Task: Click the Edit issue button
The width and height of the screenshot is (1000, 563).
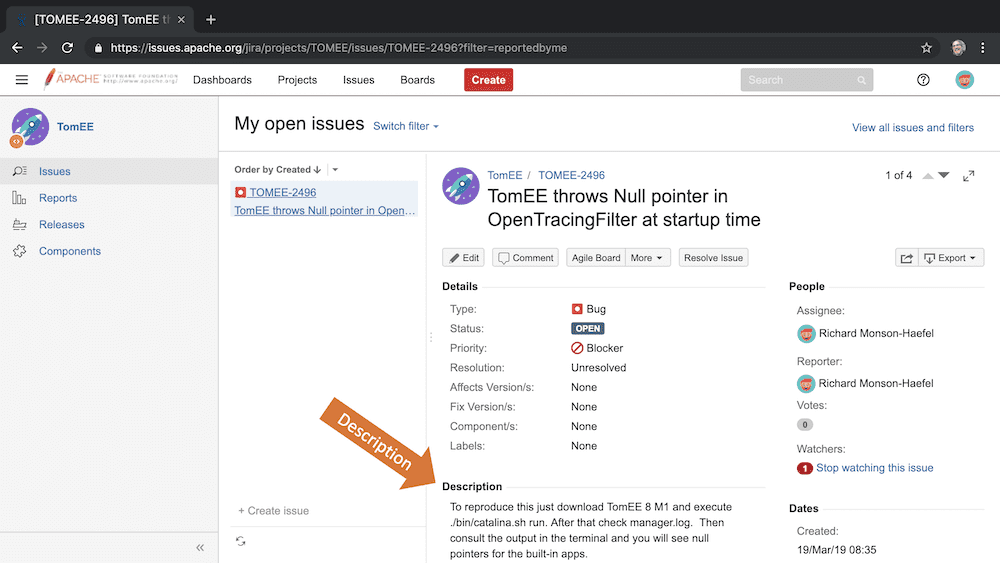Action: (x=464, y=258)
